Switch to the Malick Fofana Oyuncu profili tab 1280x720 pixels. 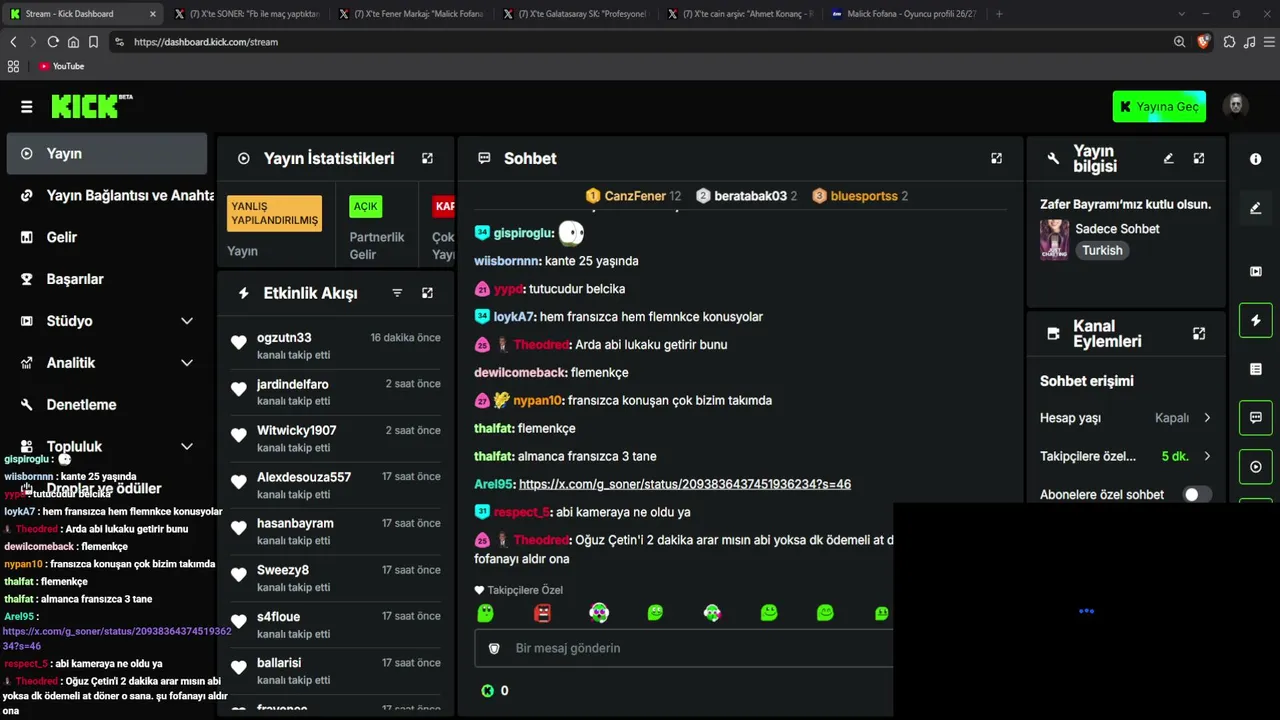pyautogui.click(x=904, y=14)
